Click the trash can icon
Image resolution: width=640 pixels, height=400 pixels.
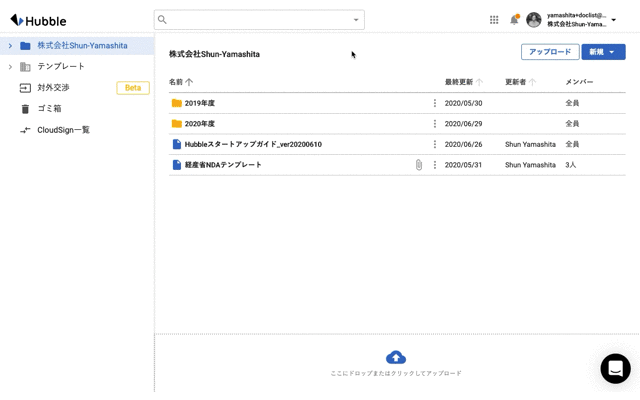pyautogui.click(x=25, y=109)
